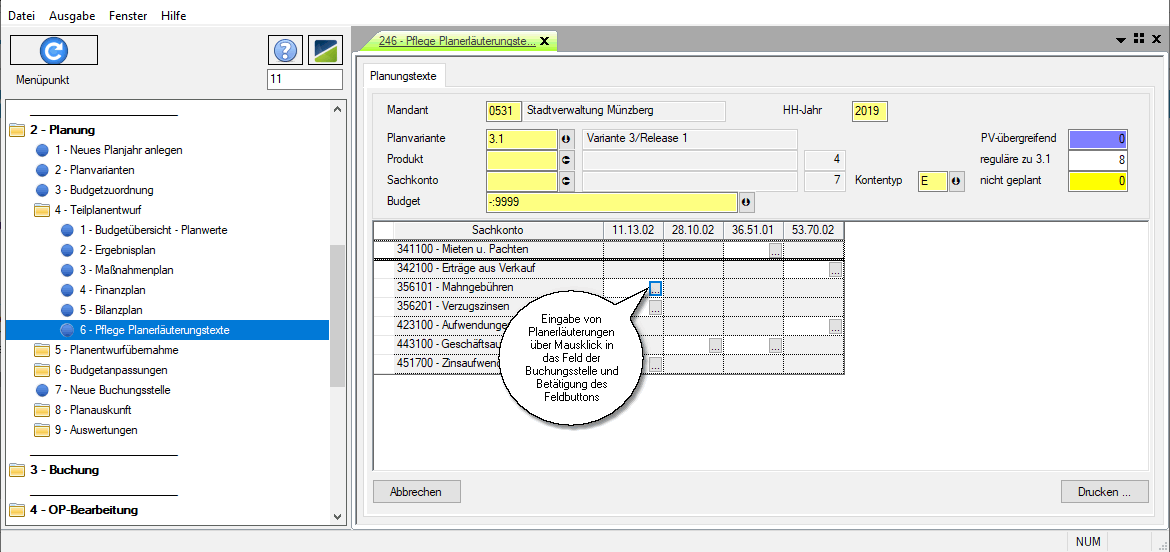Screen dimensions: 1170x552
Task: Click lookup icon next to Produkt field
Action: [x=566, y=160]
